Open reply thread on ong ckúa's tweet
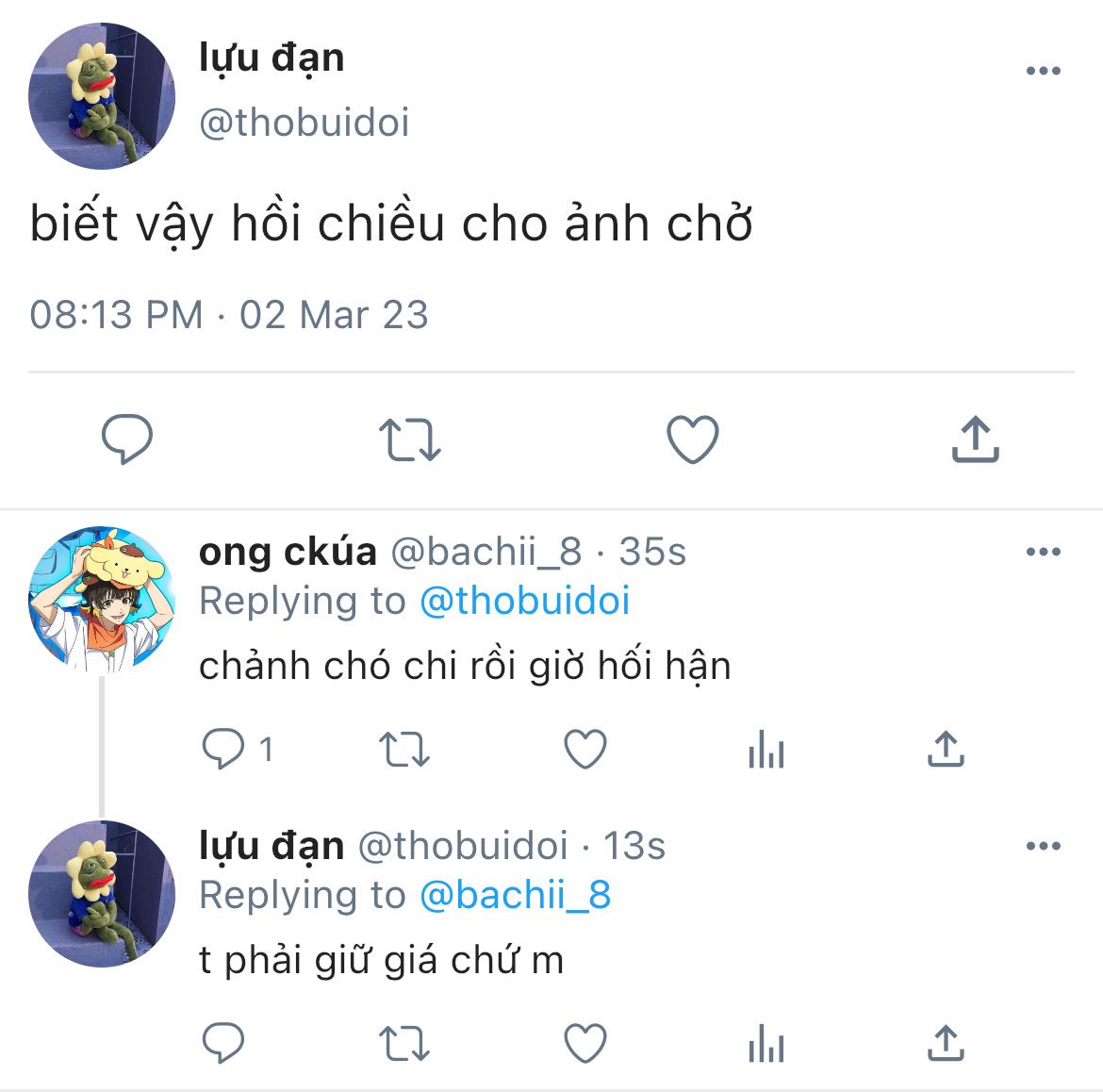Screen dimensions: 1103x1092 point(237,749)
